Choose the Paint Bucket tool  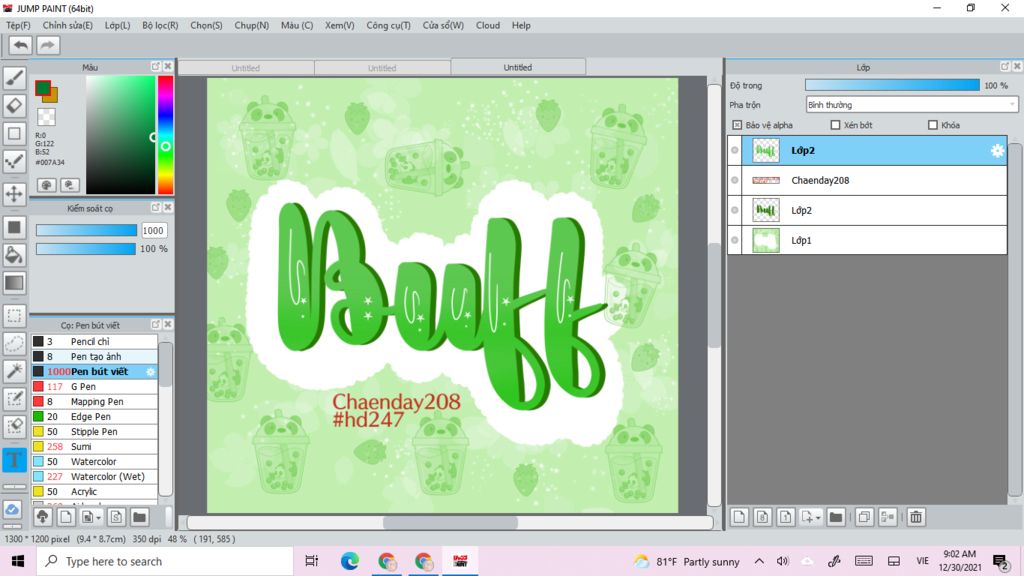14,255
